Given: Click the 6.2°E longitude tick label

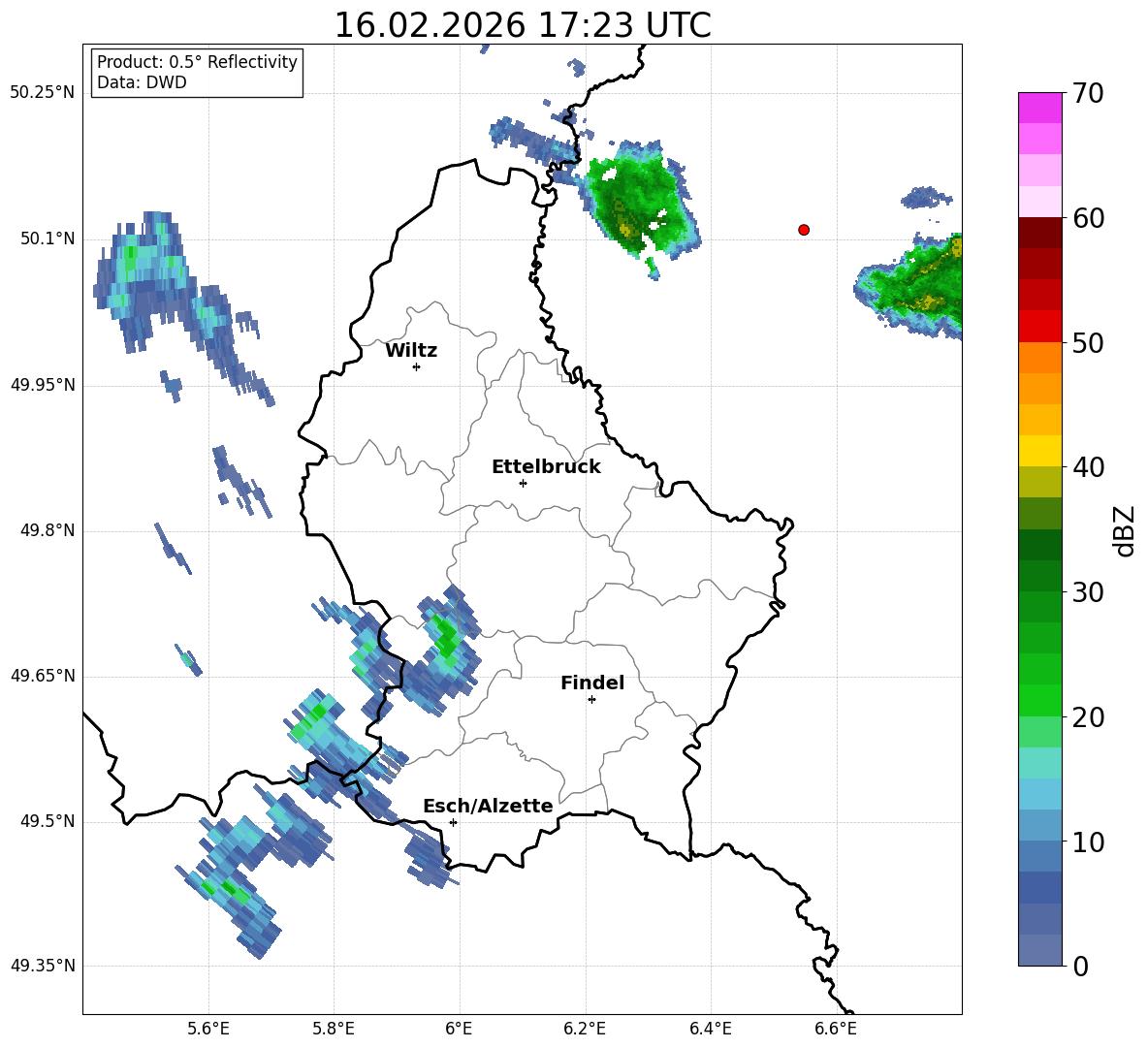Looking at the screenshot, I should [x=585, y=1029].
